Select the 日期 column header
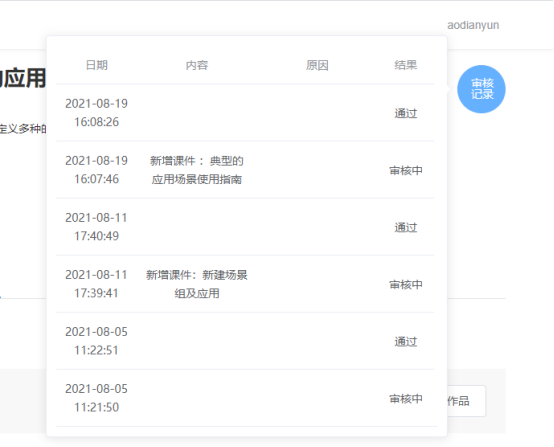Viewport: 554px width, 447px height. [x=96, y=65]
